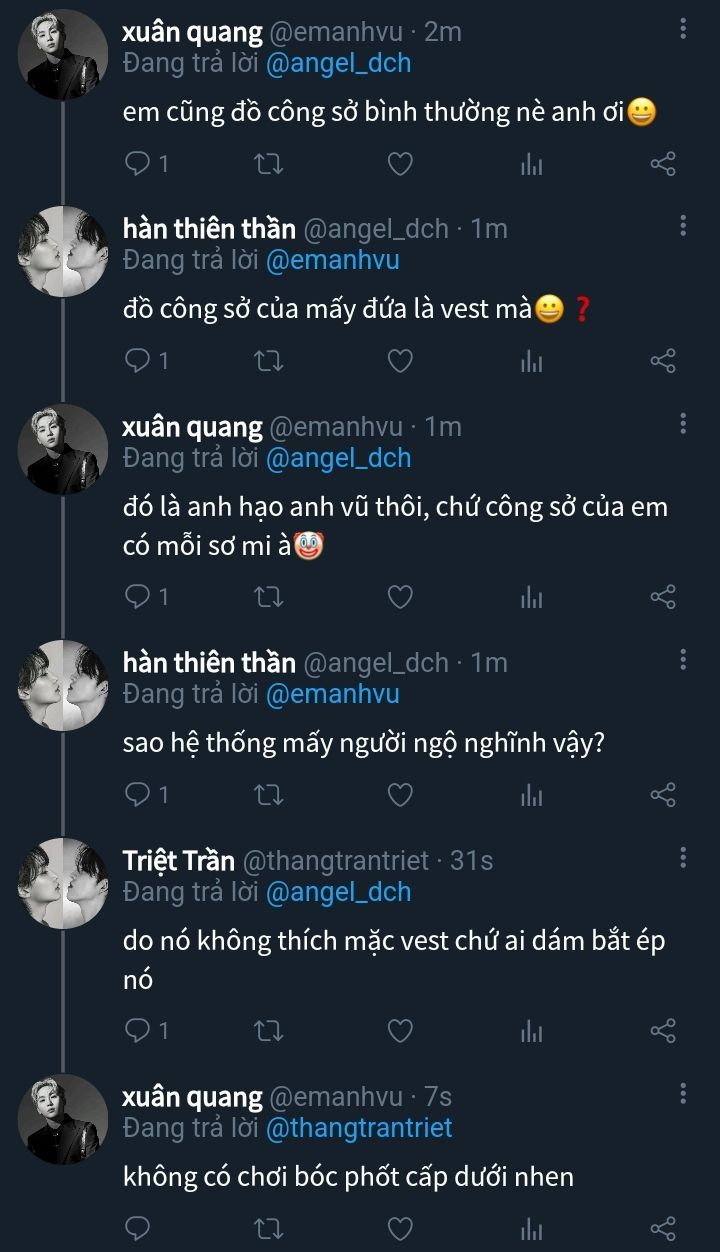This screenshot has height=1252, width=720.
Task: Open xuân quang's avatar on the first tweet
Action: (x=63, y=54)
